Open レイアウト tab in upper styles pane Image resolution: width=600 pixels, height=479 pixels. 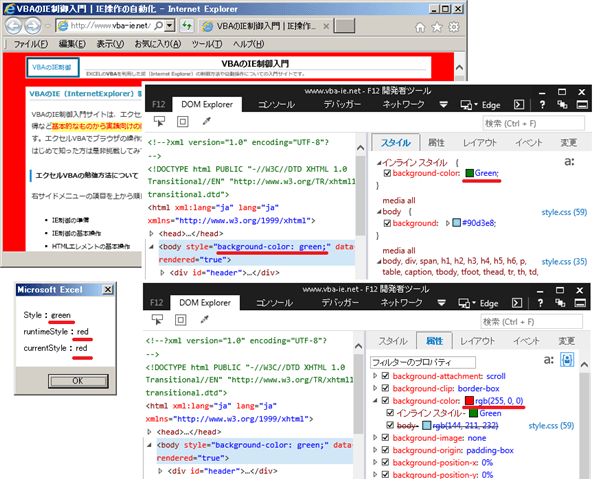(480, 143)
